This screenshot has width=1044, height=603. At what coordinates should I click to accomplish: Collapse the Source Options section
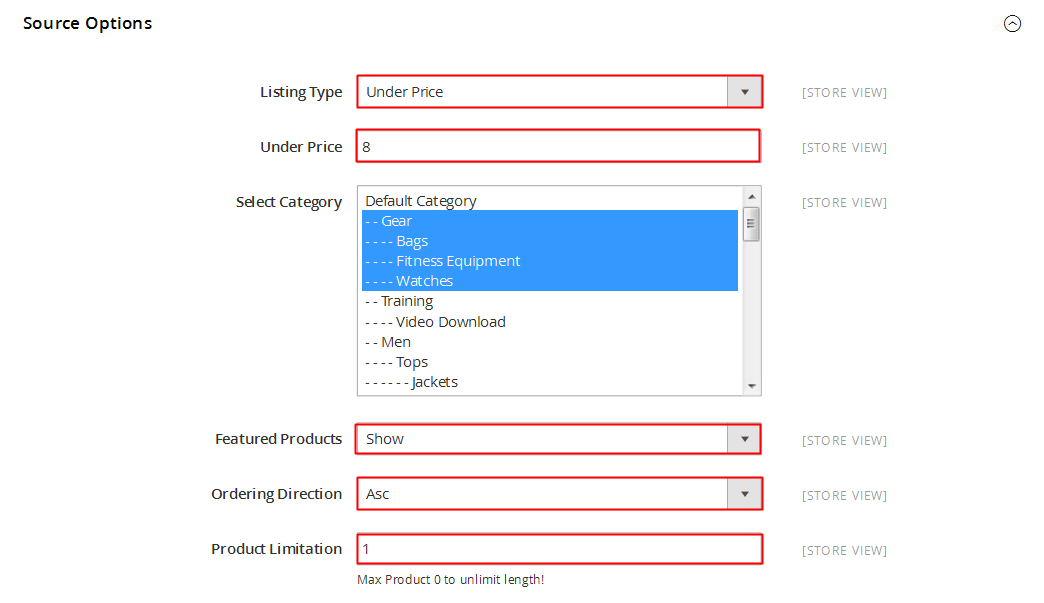(x=1012, y=24)
